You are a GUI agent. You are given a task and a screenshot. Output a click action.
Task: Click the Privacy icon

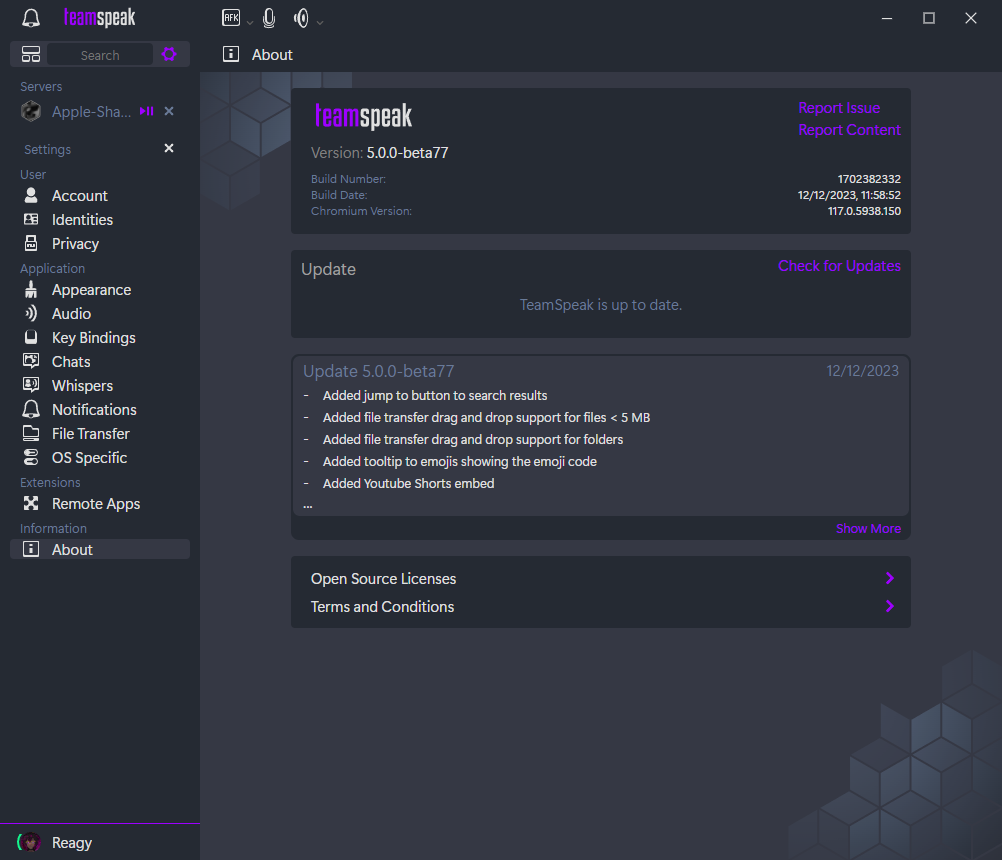tap(31, 243)
